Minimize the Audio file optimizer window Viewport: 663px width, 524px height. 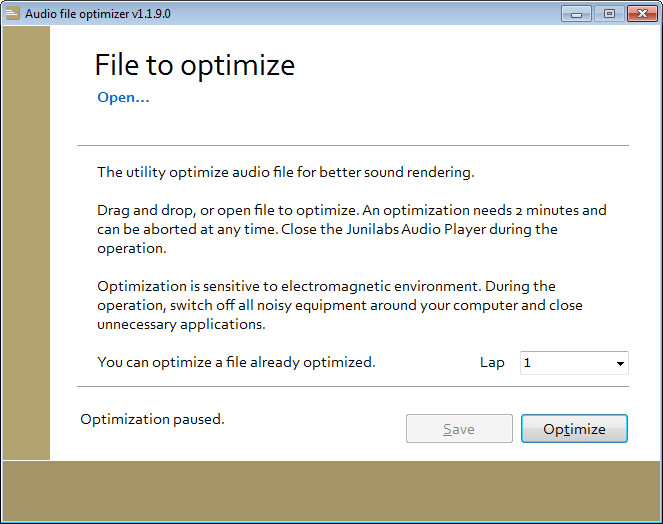[x=576, y=14]
